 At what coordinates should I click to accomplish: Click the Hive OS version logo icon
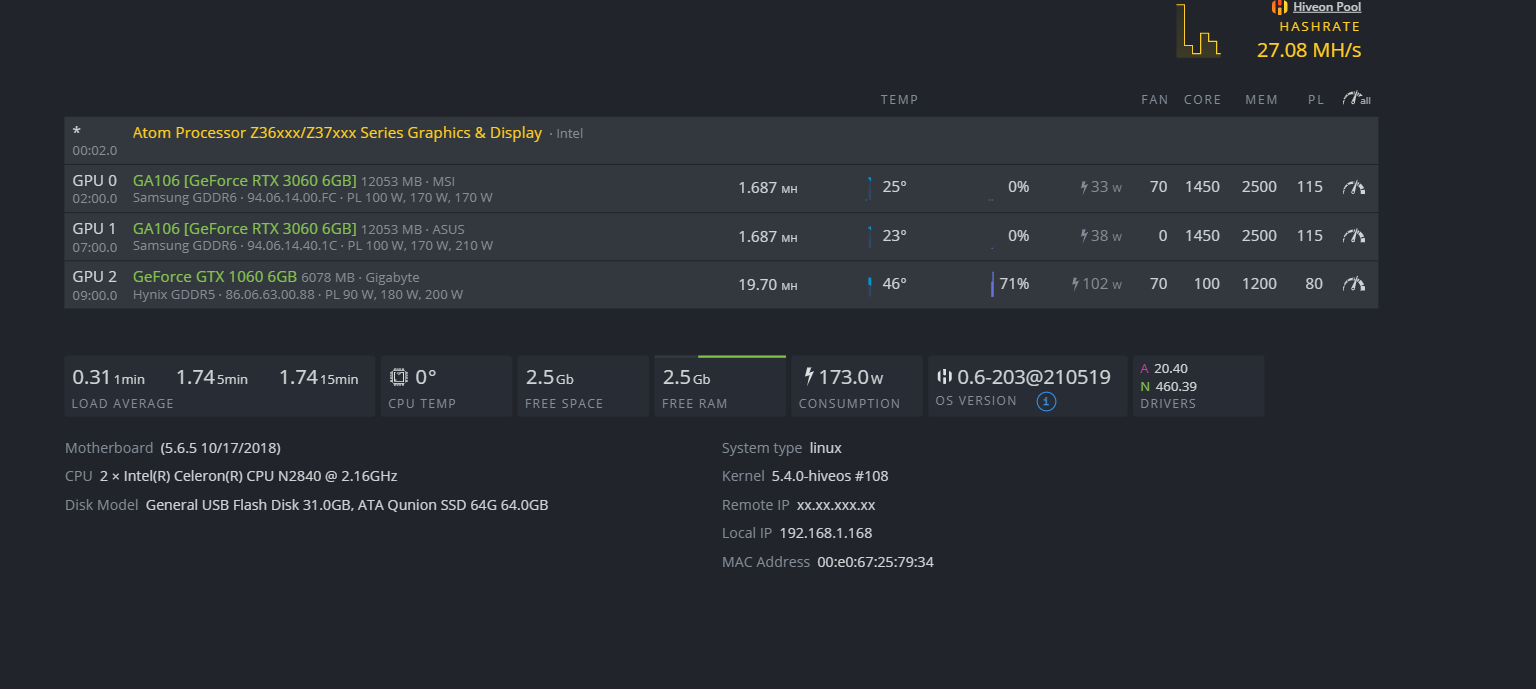945,377
